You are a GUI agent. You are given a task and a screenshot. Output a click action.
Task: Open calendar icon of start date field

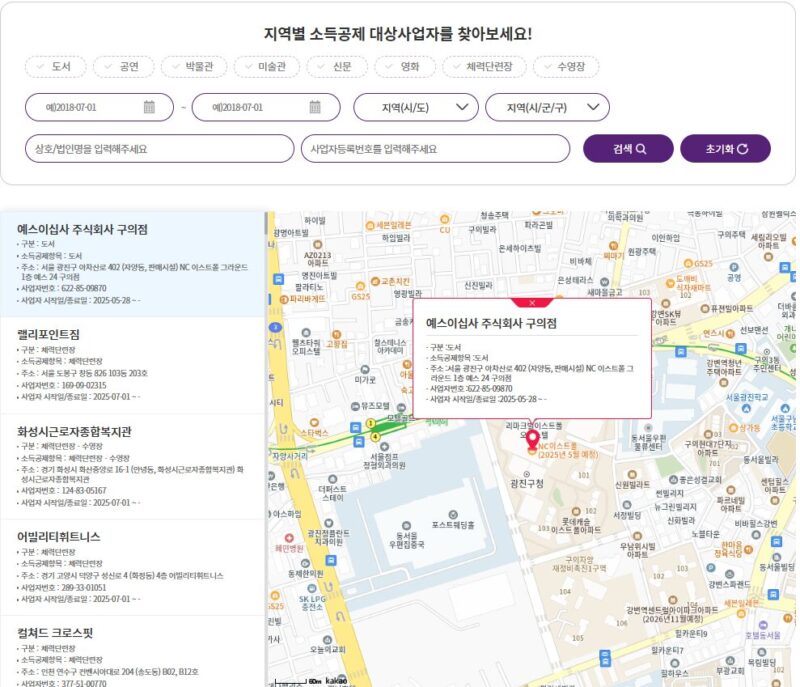(x=149, y=107)
